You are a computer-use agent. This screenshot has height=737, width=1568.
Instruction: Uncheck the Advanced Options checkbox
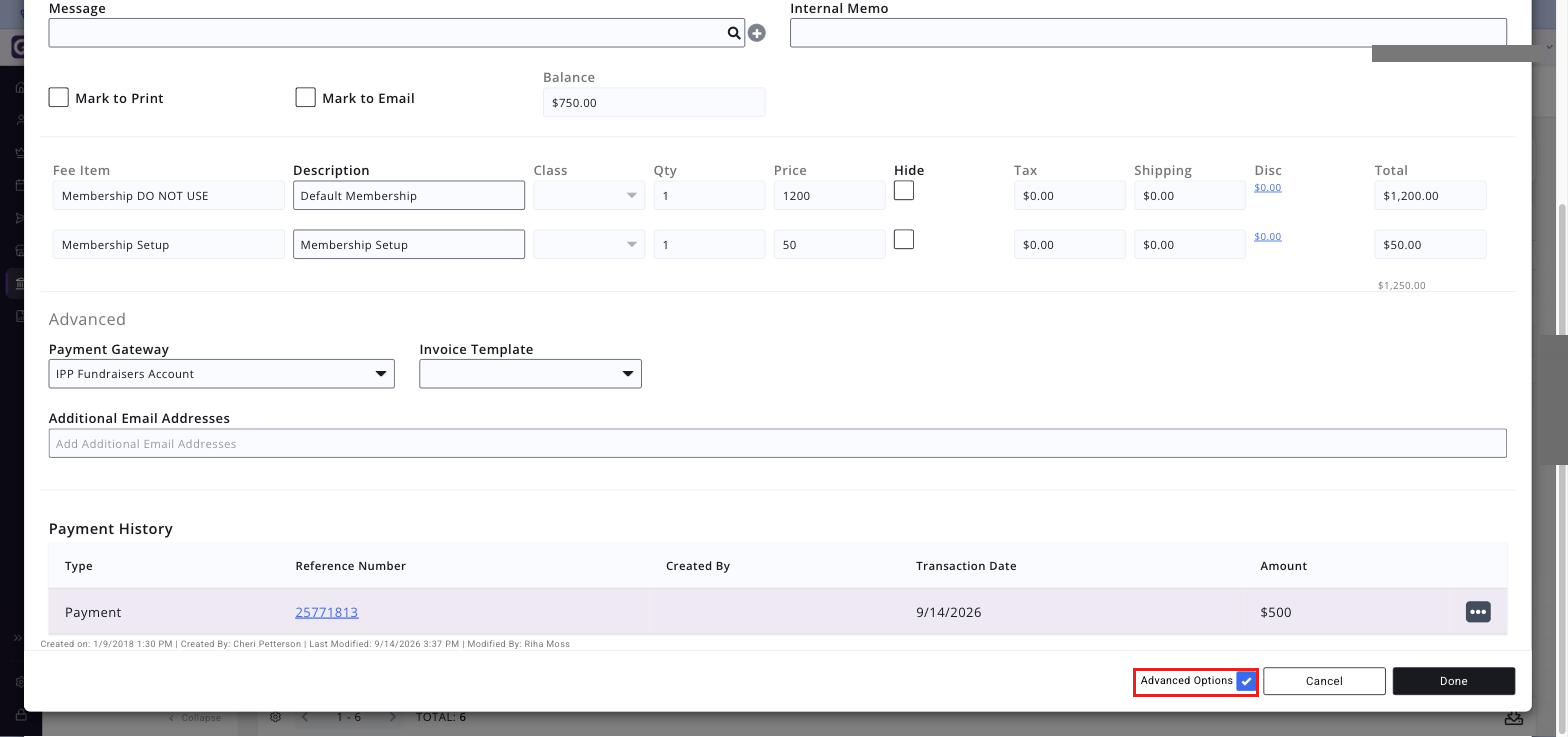pyautogui.click(x=1246, y=681)
